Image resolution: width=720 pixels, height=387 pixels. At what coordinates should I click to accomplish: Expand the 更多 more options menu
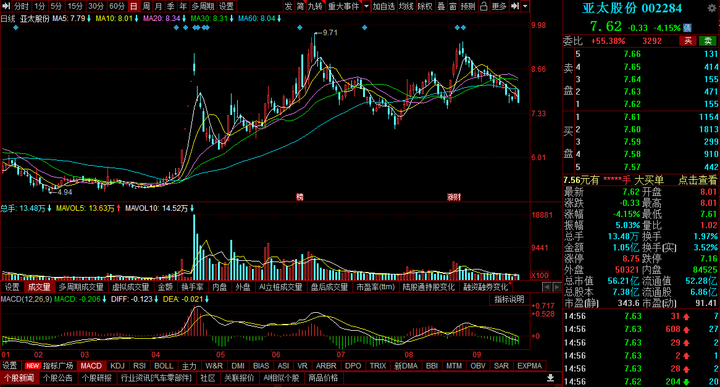499,6
